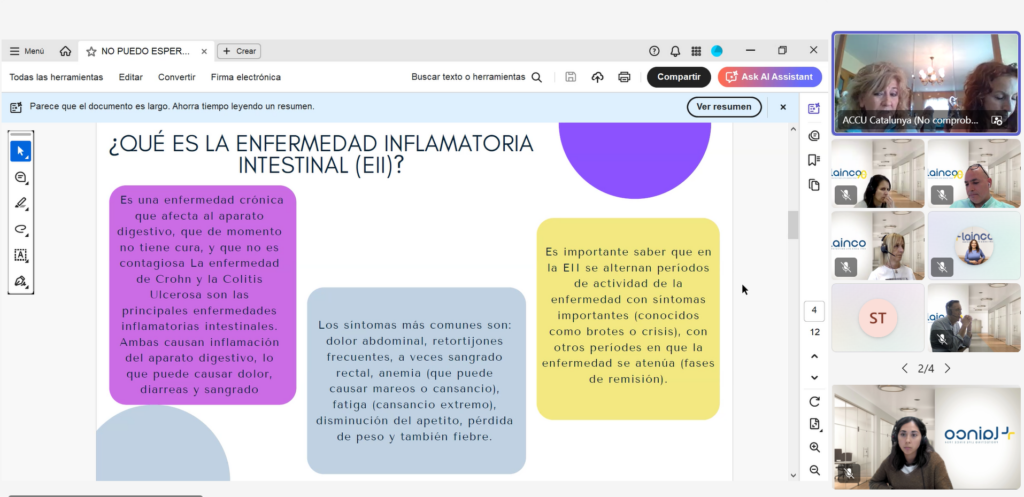
Task: Click the Ask AI Assistant button
Action: click(769, 77)
